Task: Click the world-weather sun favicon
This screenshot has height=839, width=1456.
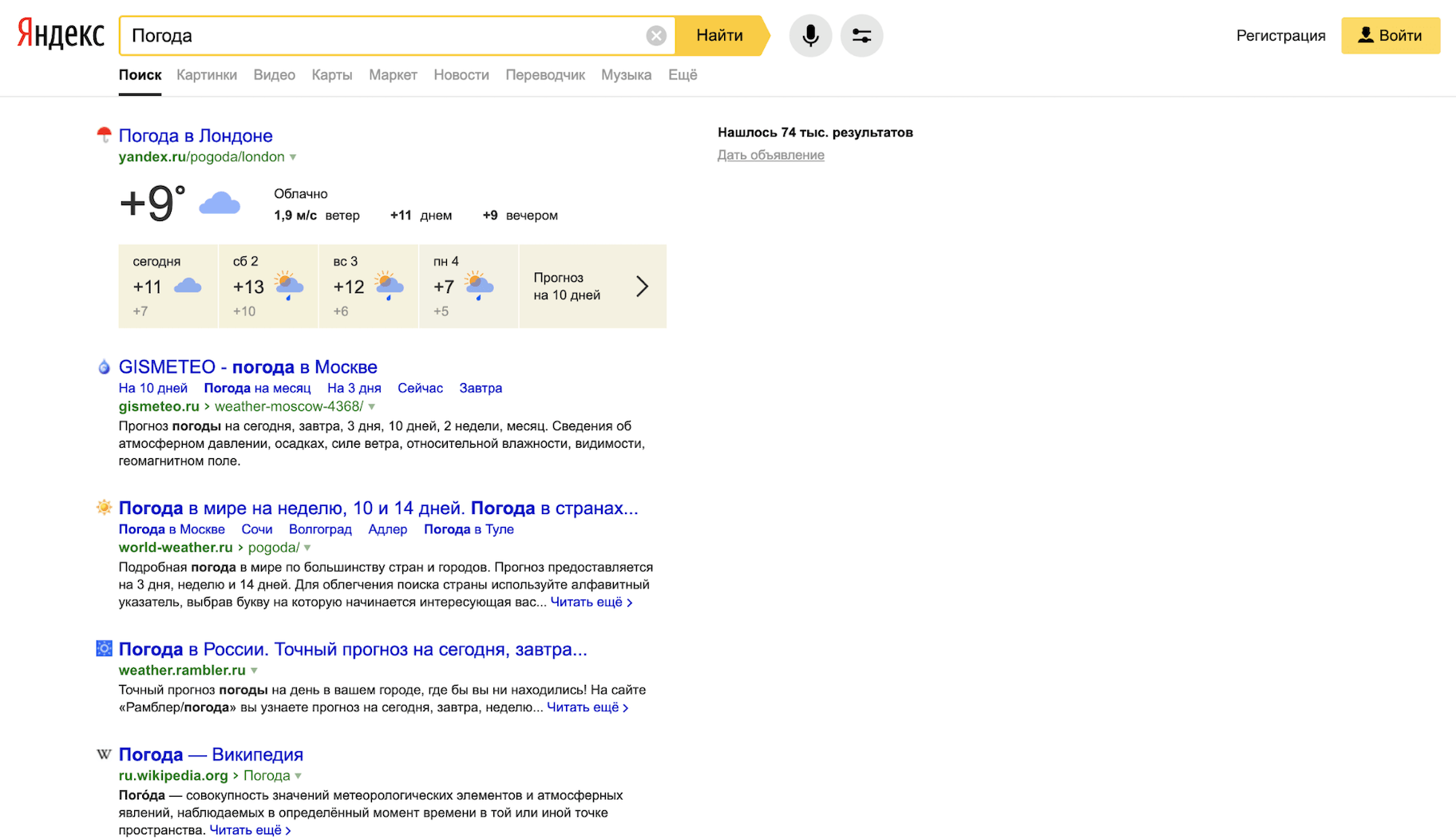Action: (104, 508)
